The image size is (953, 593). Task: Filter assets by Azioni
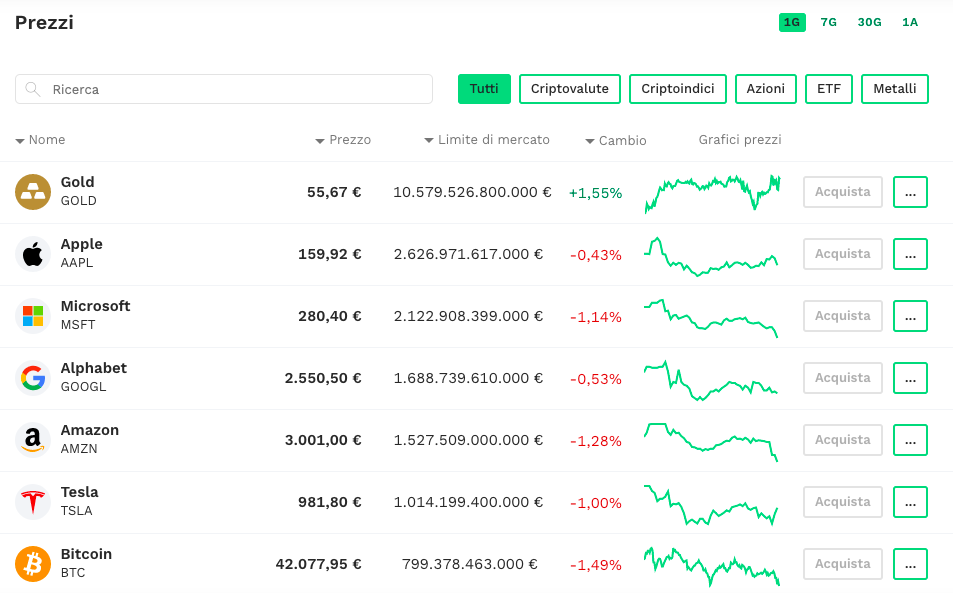[x=766, y=89]
